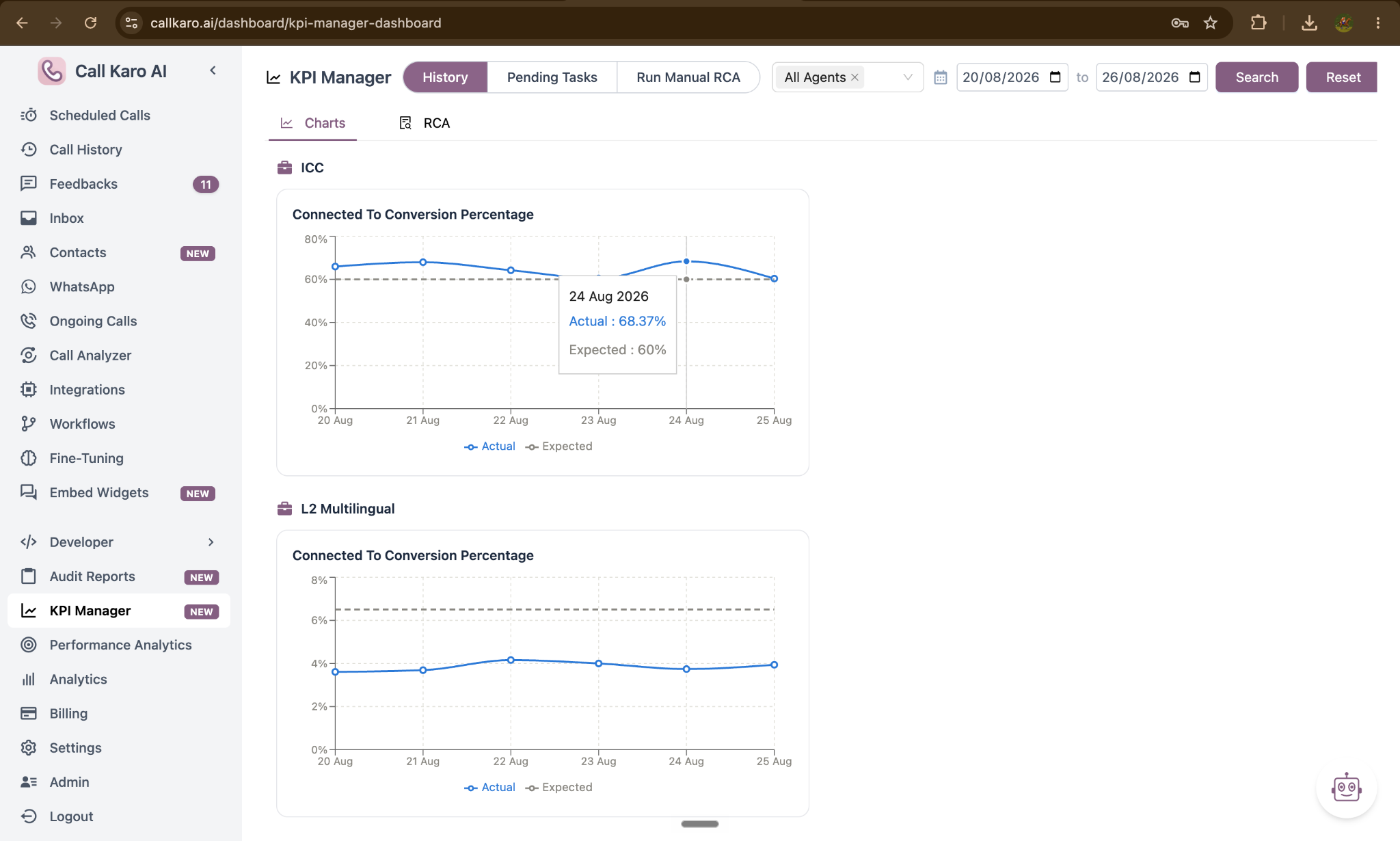Image resolution: width=1400 pixels, height=841 pixels.
Task: Click the browser address bar URL
Action: tap(295, 23)
